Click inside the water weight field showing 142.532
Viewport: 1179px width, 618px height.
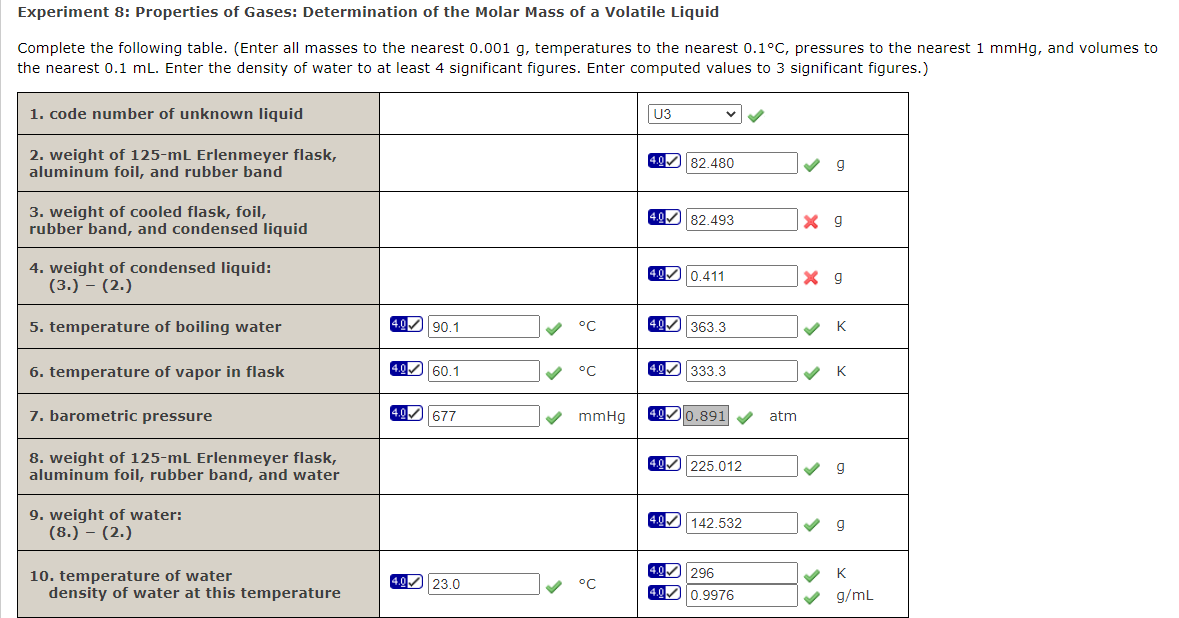coord(740,521)
